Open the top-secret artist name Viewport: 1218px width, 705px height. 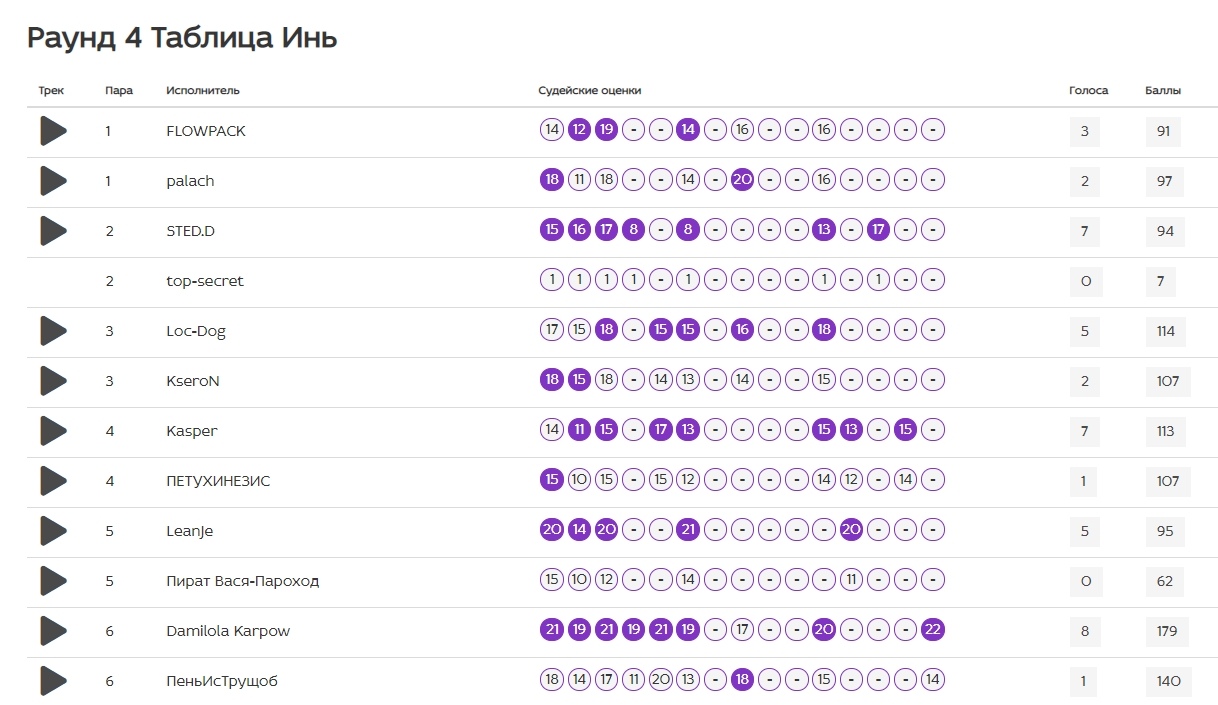205,281
